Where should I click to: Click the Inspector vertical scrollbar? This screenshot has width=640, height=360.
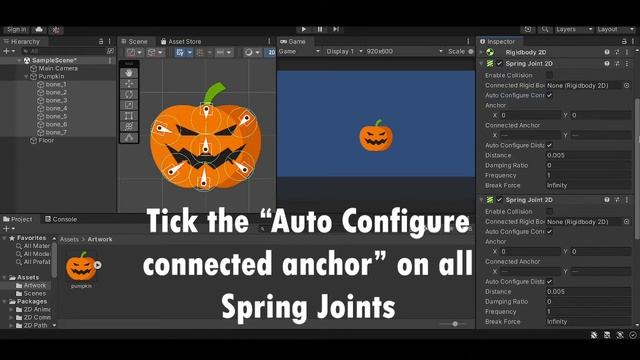636,169
